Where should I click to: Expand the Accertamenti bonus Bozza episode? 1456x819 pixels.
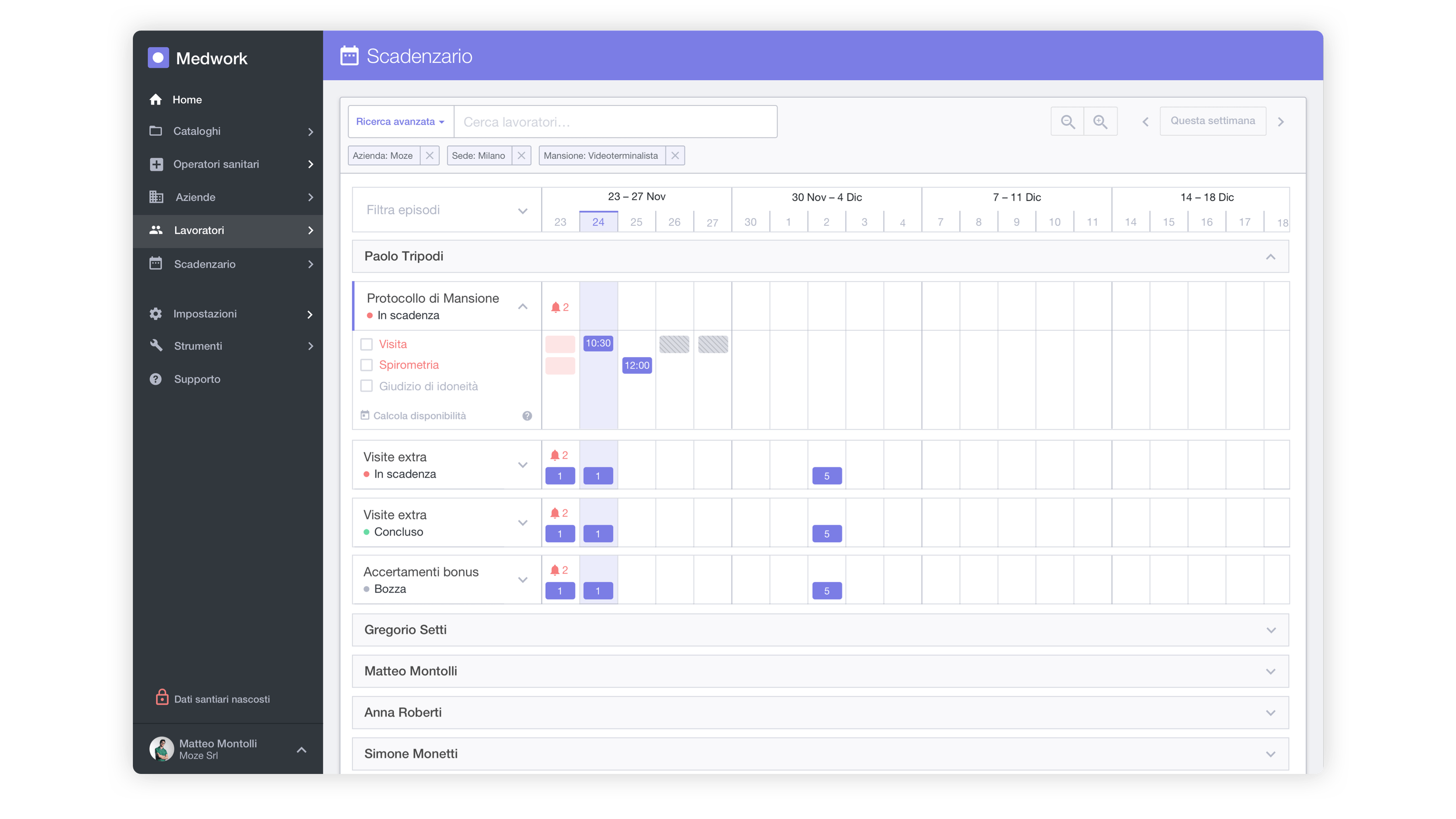click(x=523, y=580)
